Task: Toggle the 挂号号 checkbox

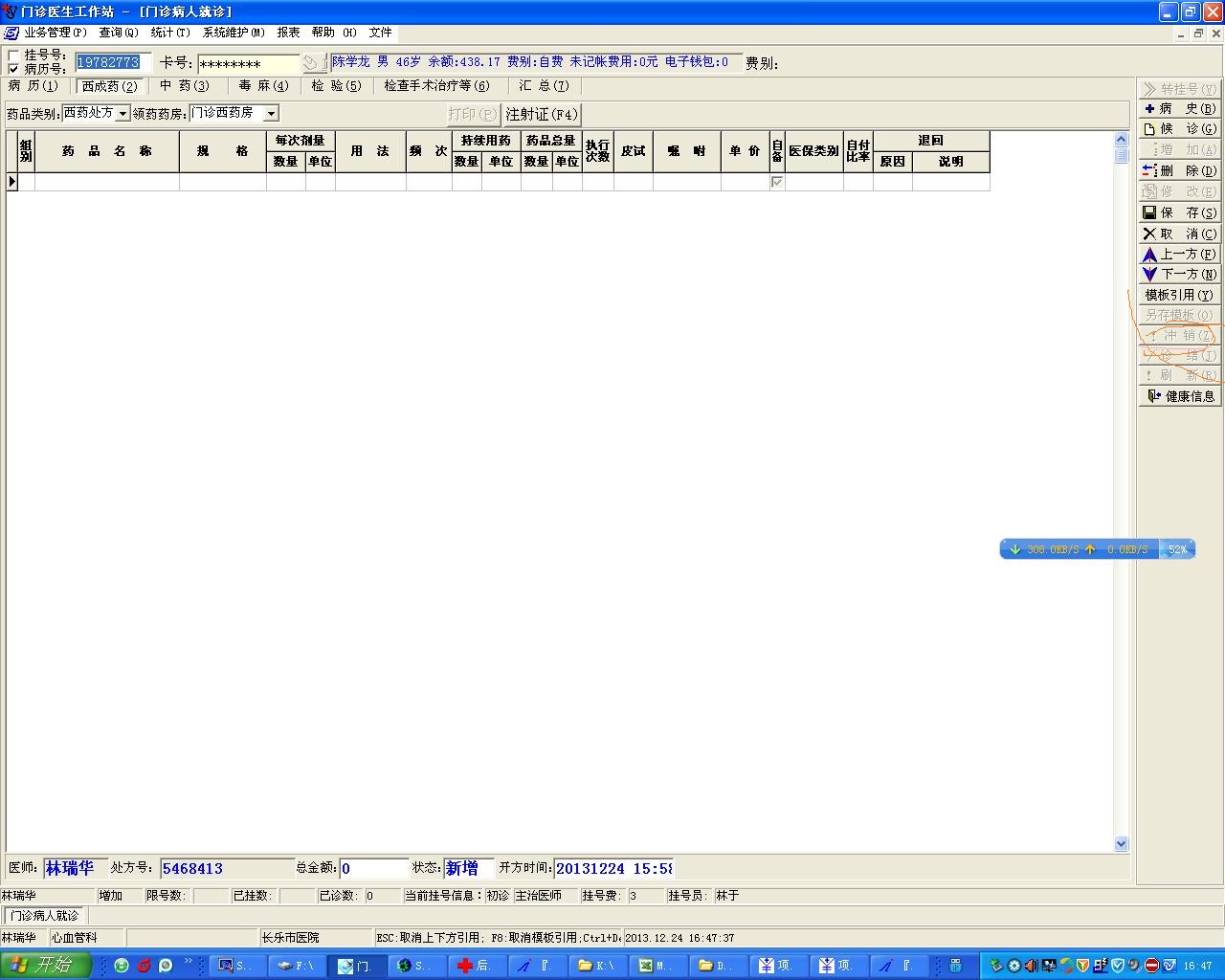Action: pyautogui.click(x=13, y=56)
